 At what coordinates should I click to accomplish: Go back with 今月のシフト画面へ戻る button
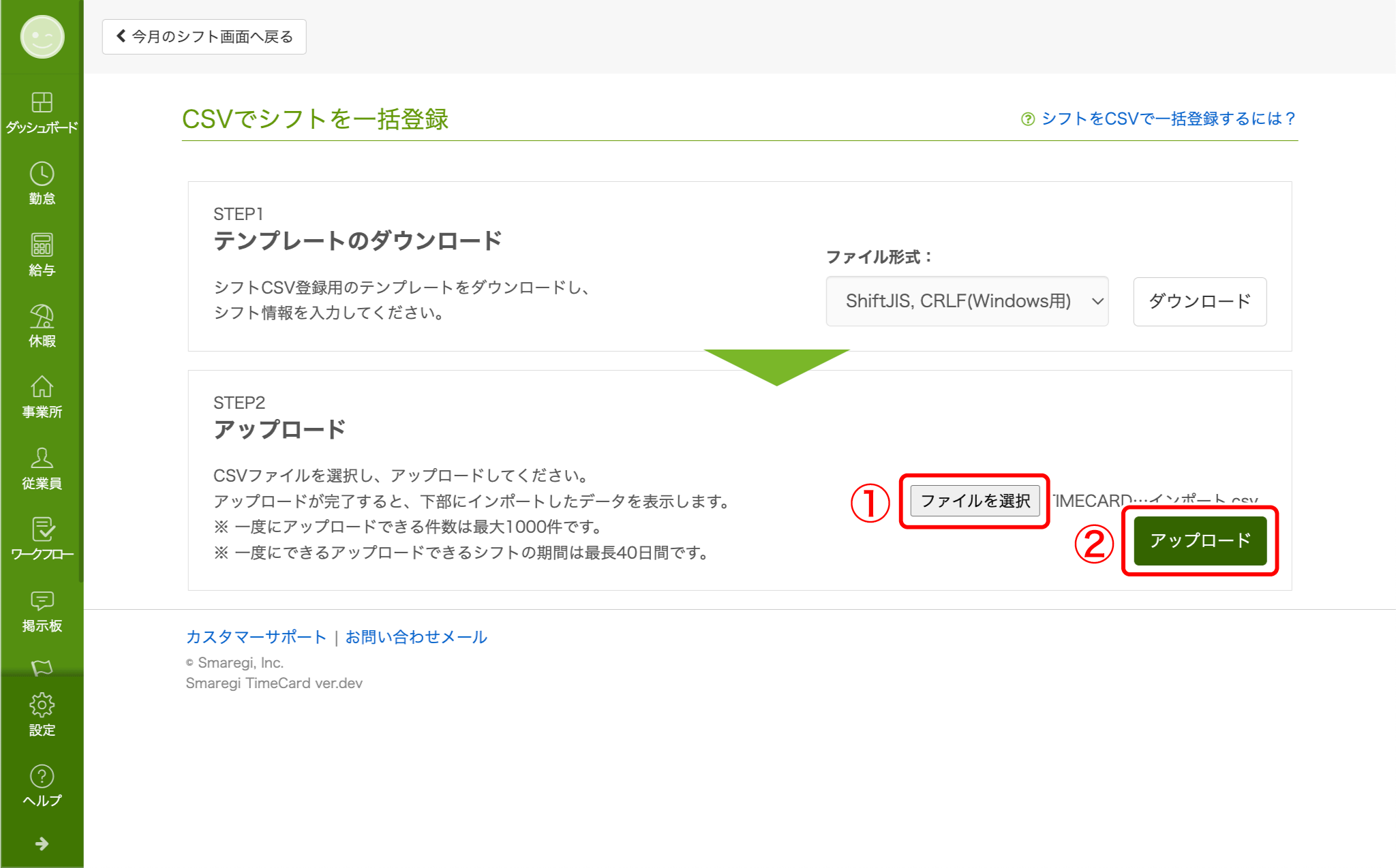pos(204,37)
